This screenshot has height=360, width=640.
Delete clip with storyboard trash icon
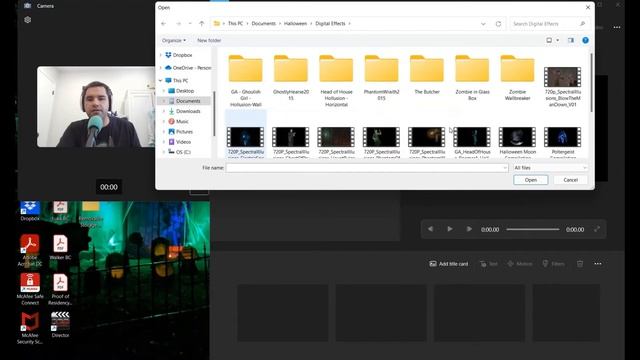point(580,264)
